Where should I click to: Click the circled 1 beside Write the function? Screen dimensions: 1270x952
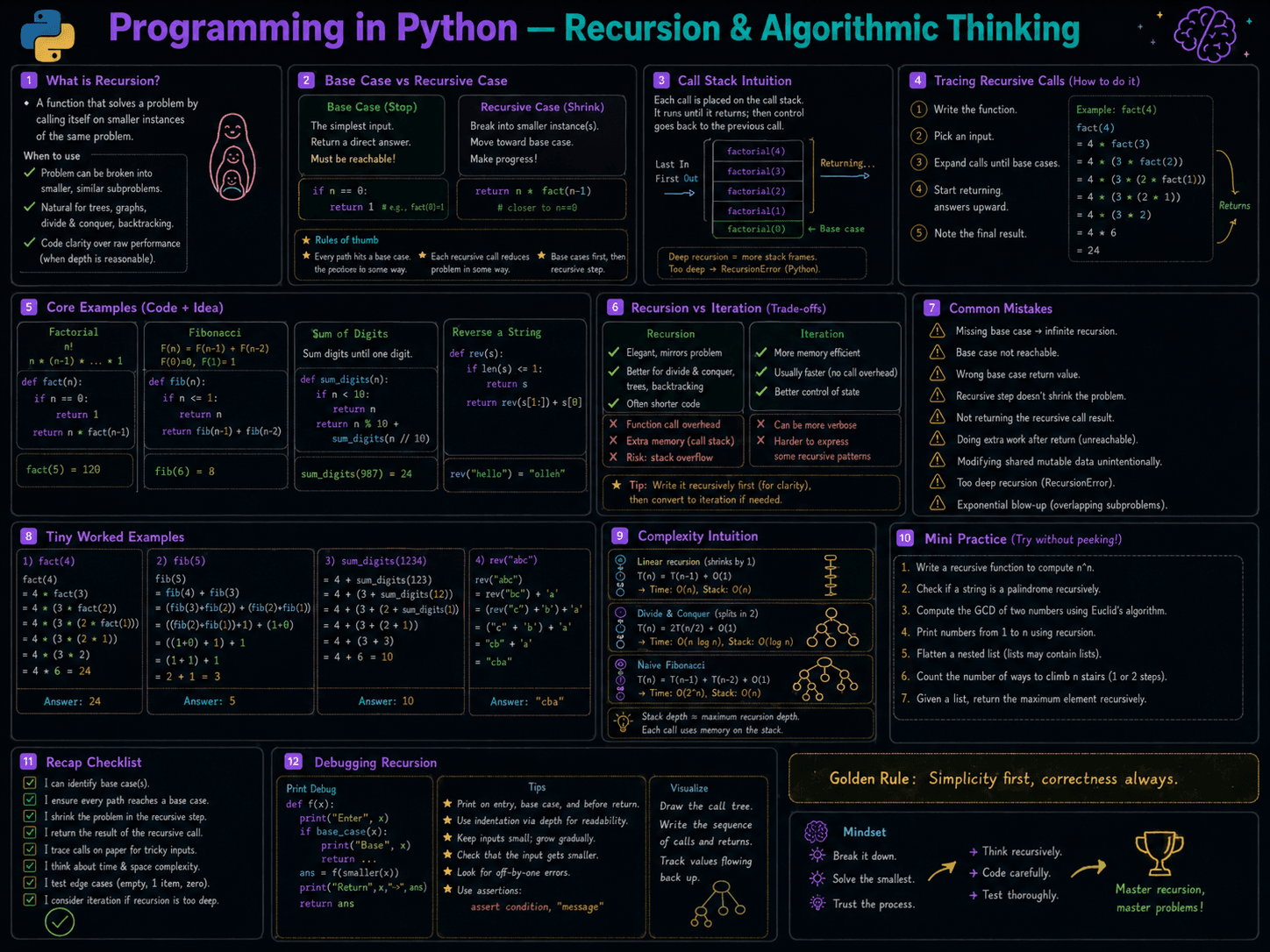pos(918,109)
